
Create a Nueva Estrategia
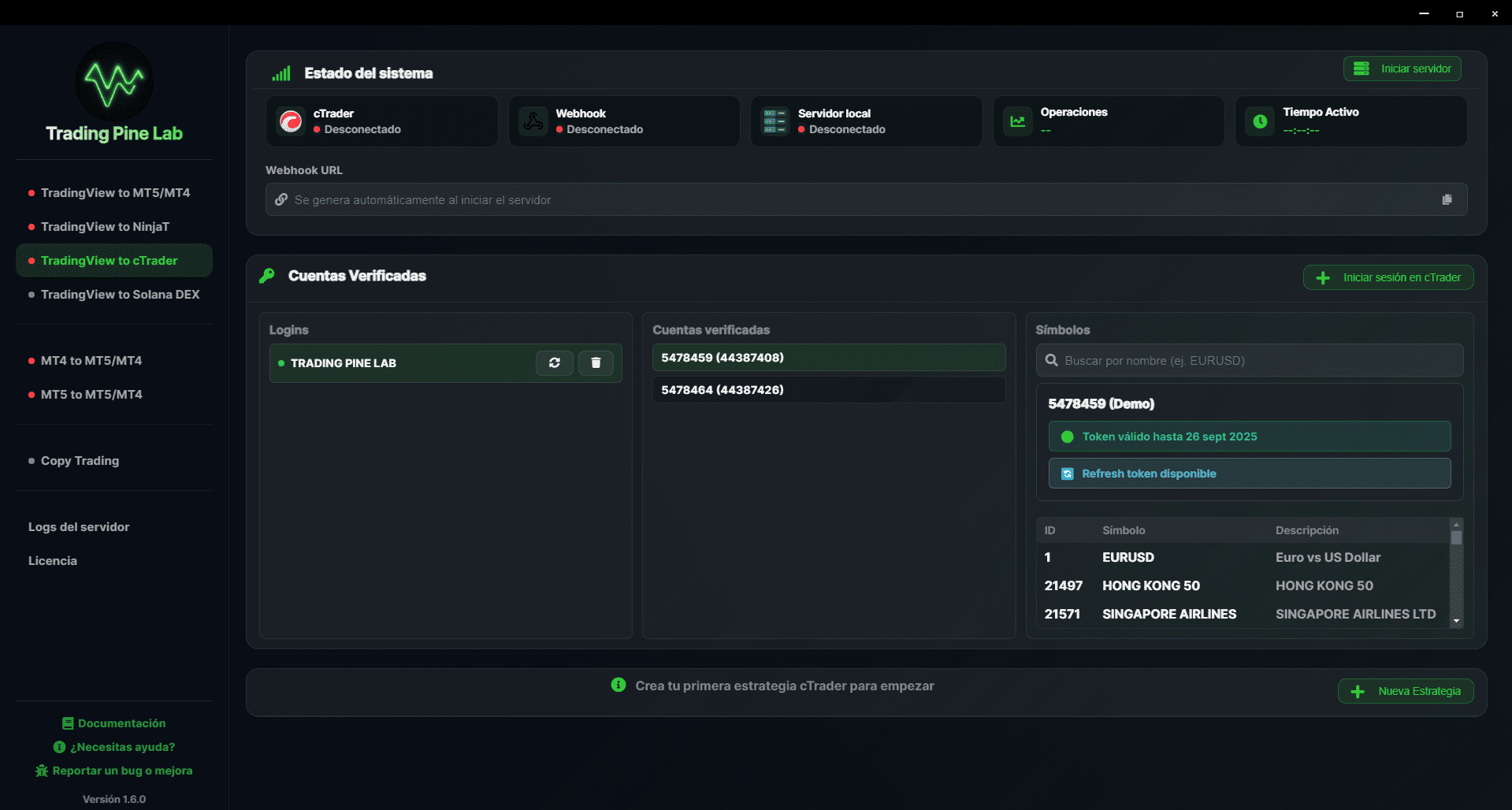click(1404, 691)
